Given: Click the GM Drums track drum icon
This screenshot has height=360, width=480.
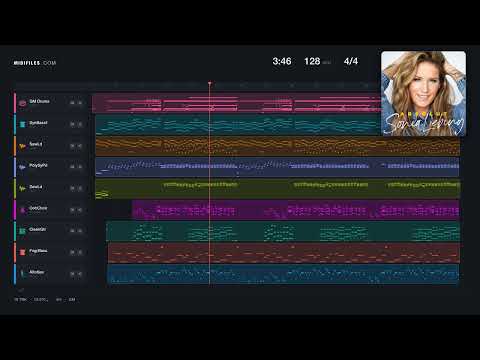Looking at the screenshot, I should (x=23, y=103).
